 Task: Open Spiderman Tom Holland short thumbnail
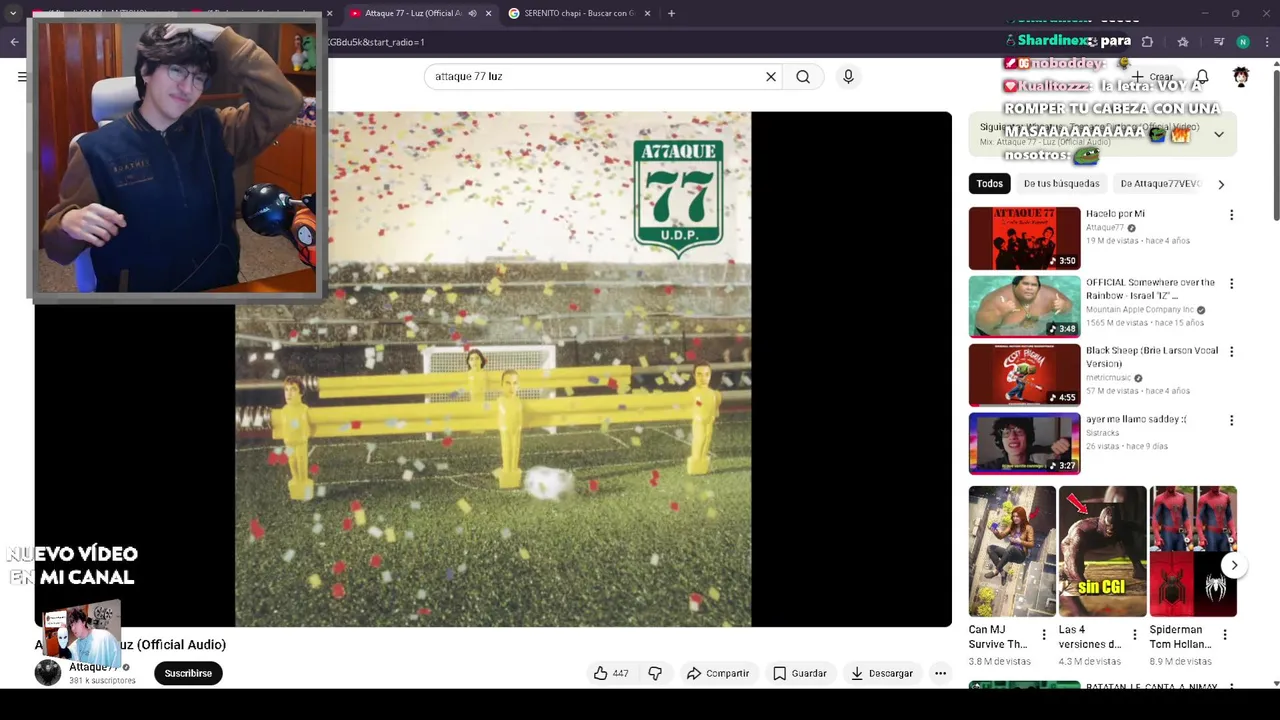coord(1193,551)
